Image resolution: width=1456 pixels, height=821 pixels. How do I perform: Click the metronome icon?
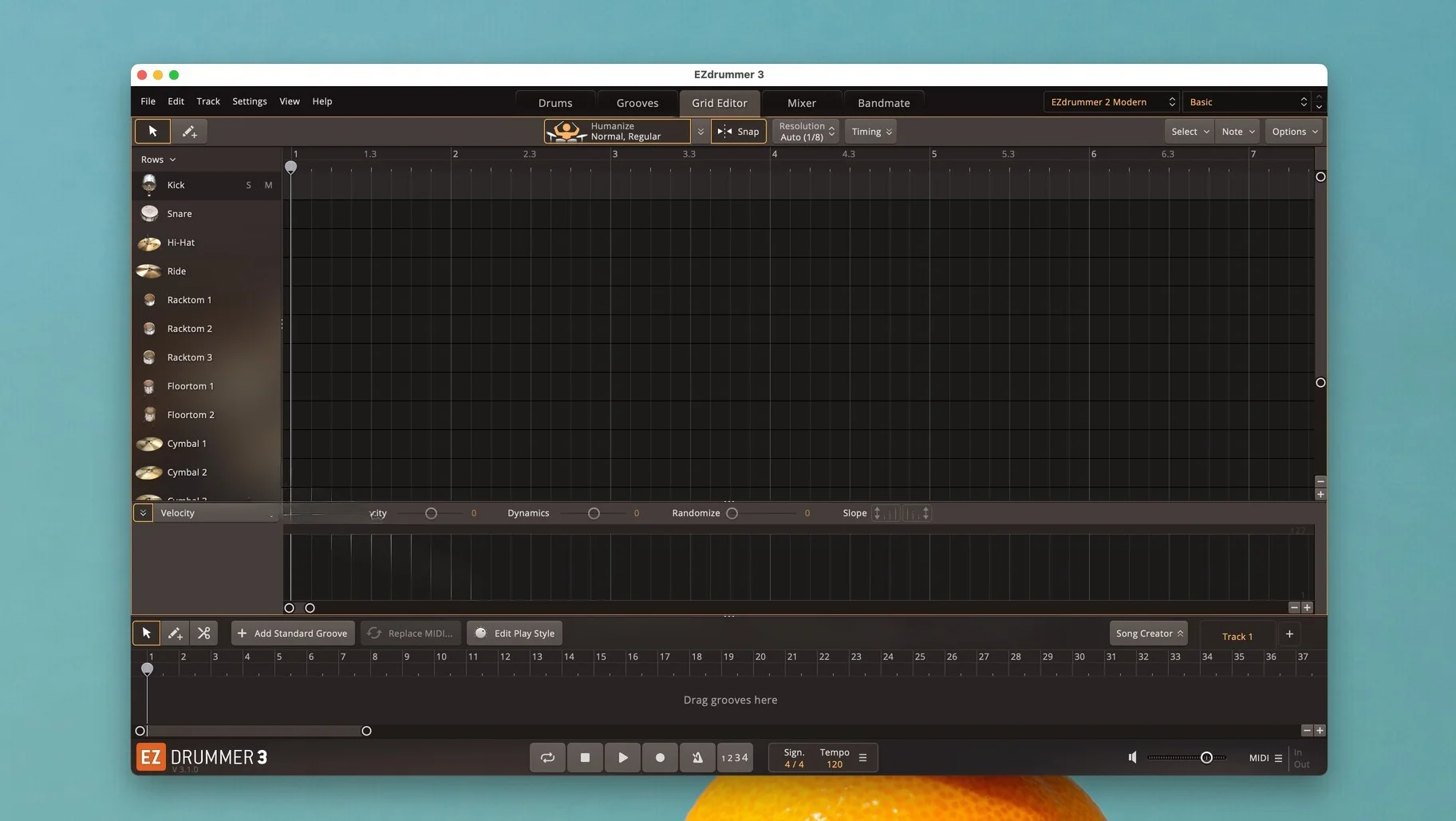(x=697, y=758)
